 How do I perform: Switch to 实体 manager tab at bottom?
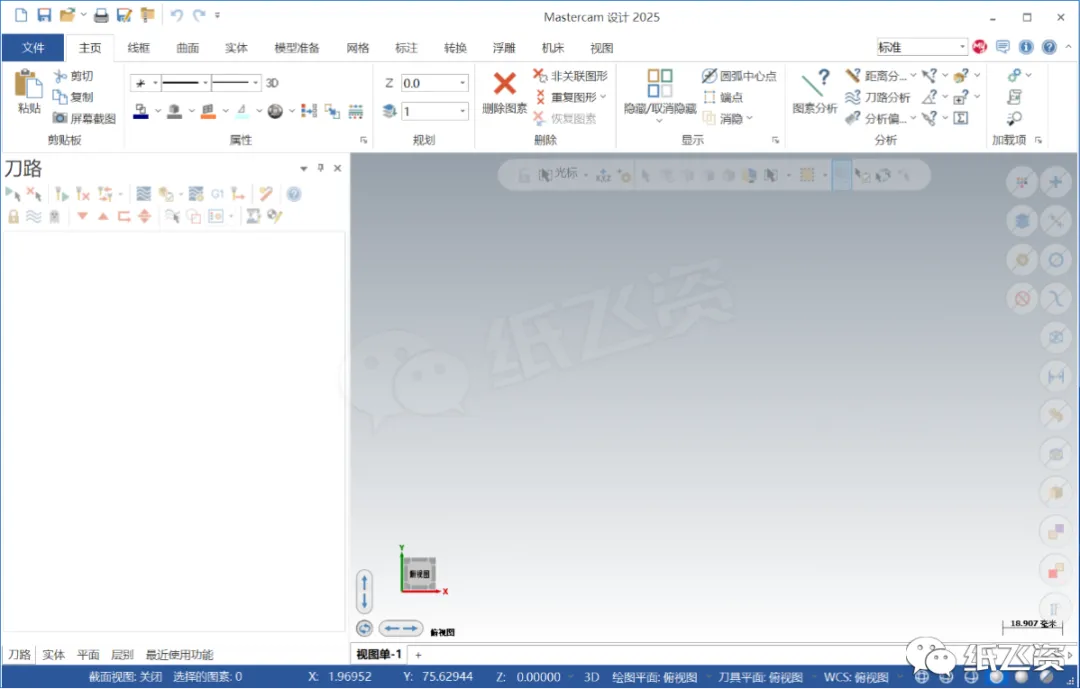pyautogui.click(x=54, y=655)
